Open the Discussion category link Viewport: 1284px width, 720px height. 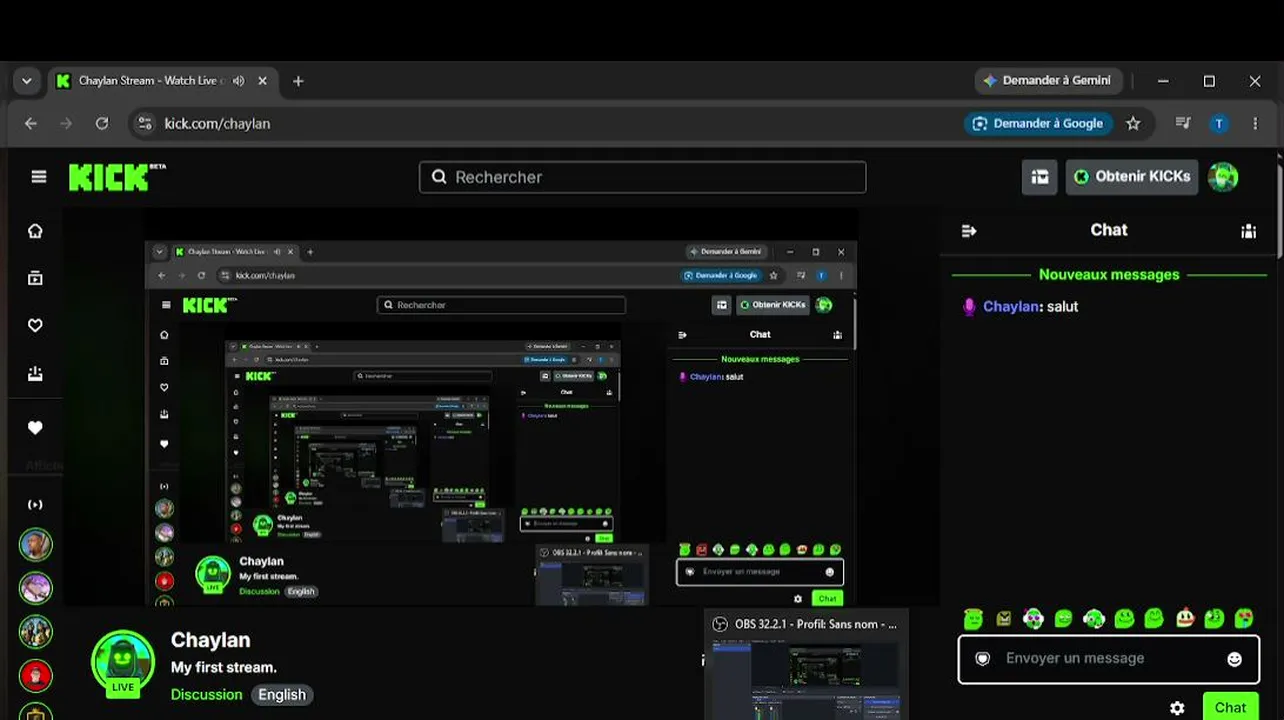[206, 695]
